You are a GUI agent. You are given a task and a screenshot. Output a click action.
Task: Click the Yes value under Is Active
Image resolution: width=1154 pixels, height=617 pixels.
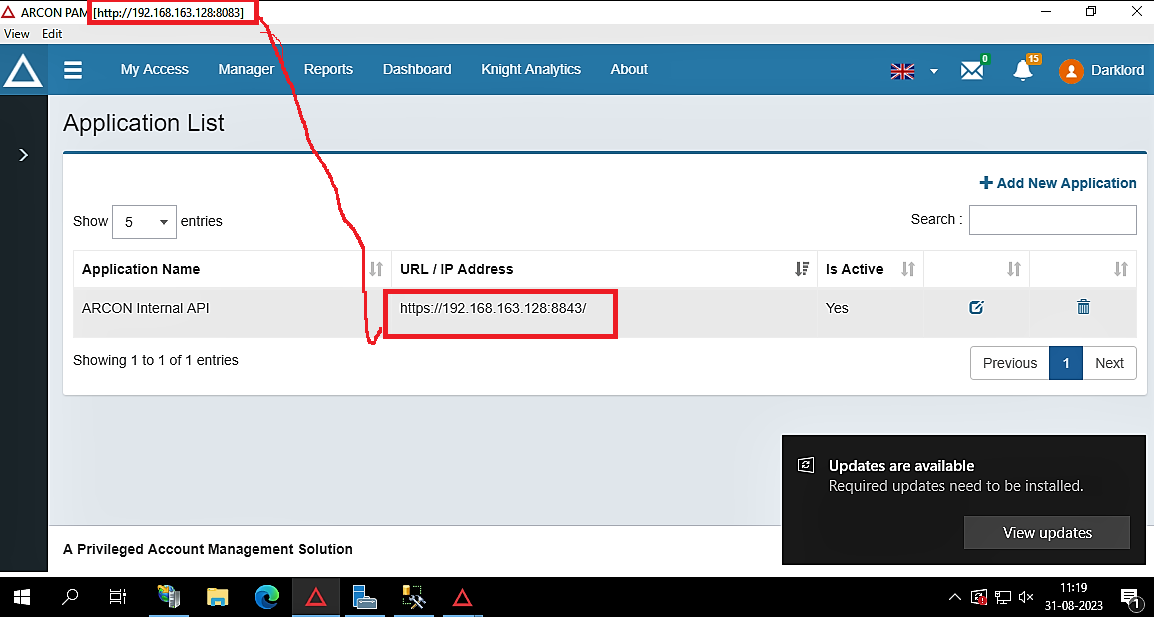838,308
